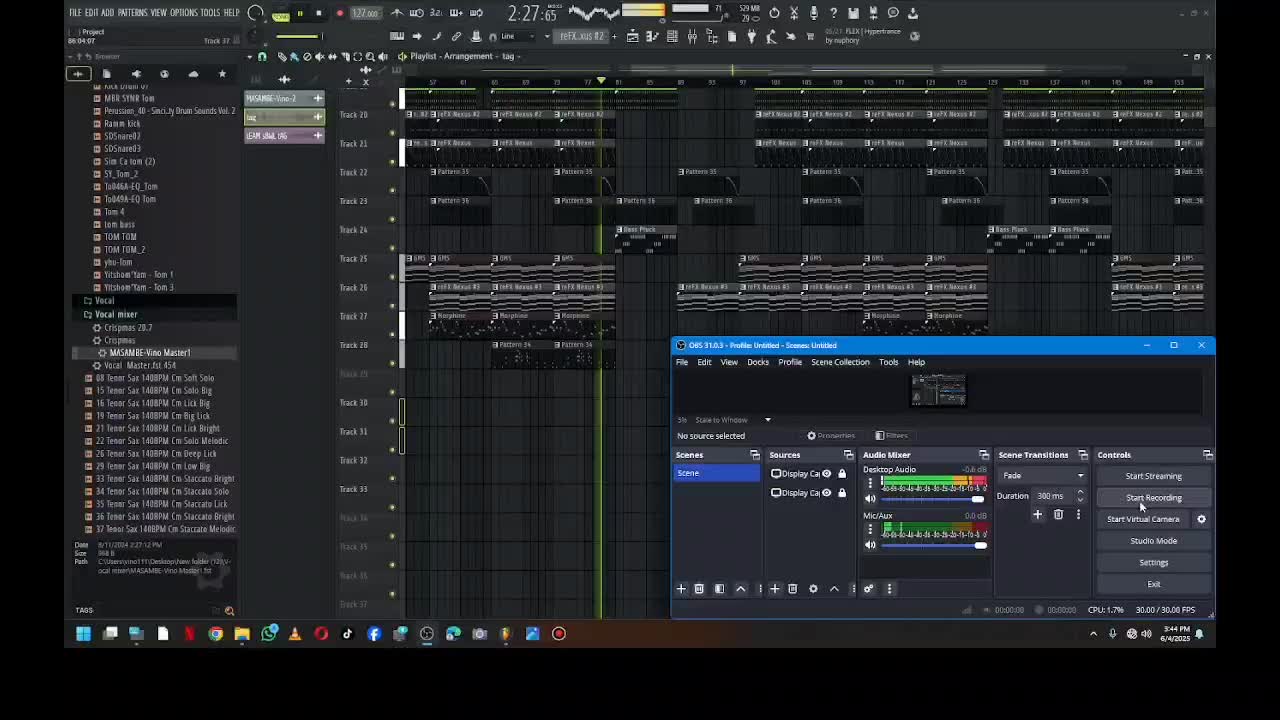Open virtual camera settings gear
The image size is (1280, 720).
coord(1201,519)
